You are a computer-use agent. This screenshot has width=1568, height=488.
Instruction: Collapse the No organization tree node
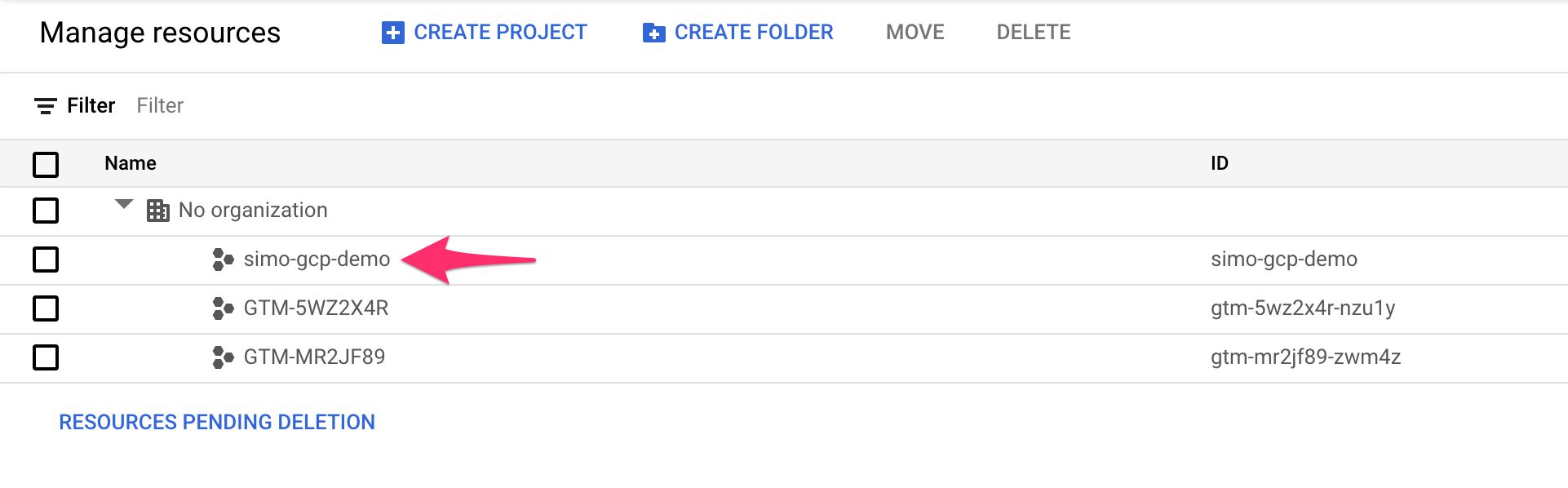tap(124, 204)
